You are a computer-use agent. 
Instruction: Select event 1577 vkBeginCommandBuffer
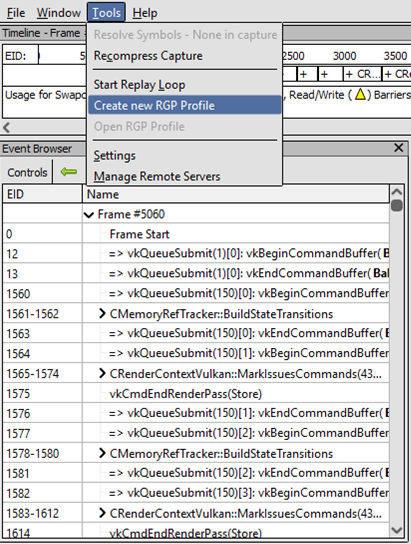coord(196,433)
